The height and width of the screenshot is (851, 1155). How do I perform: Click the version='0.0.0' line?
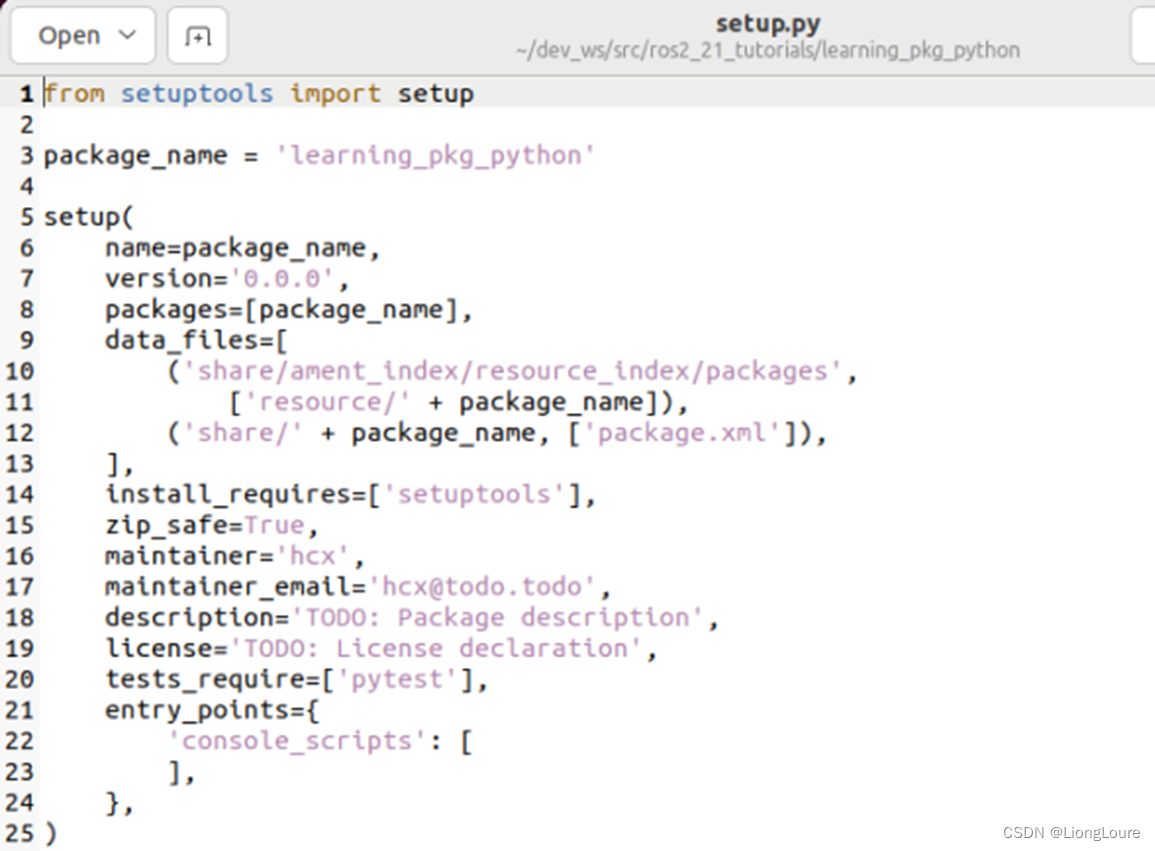[227, 279]
